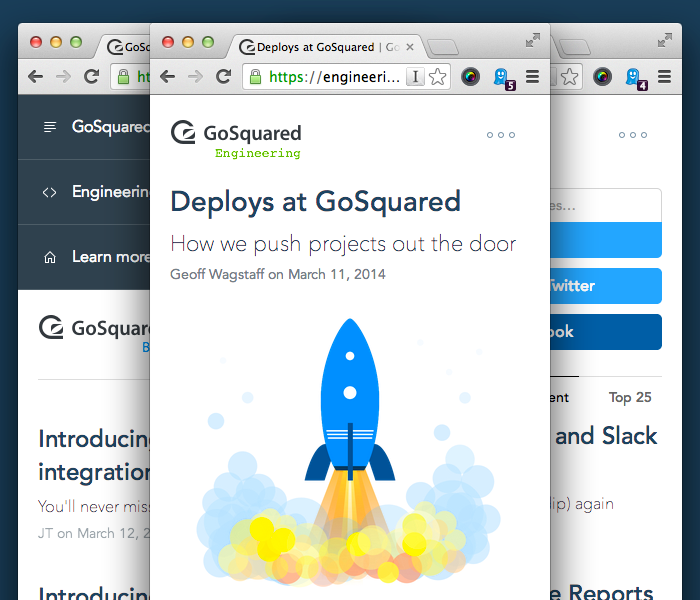Go back in the front browser window
The height and width of the screenshot is (600, 700).
pos(167,77)
